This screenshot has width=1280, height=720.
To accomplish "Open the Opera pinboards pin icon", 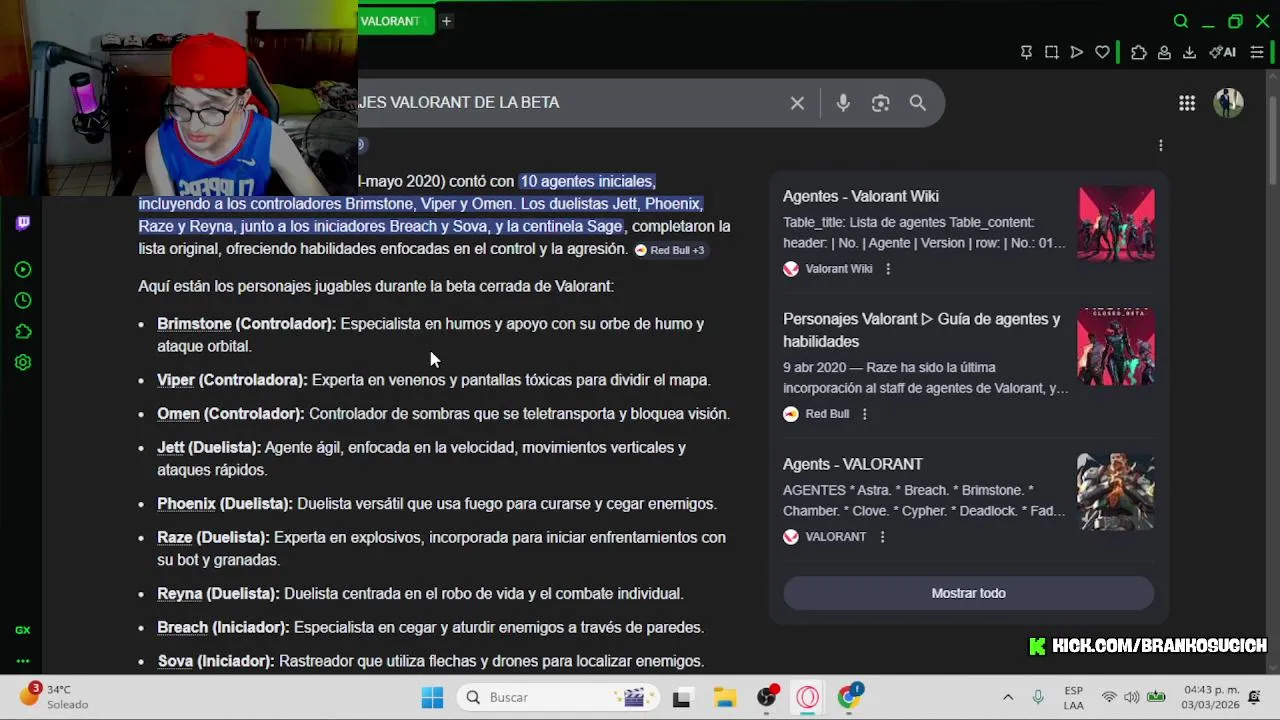I will pyautogui.click(x=1026, y=52).
